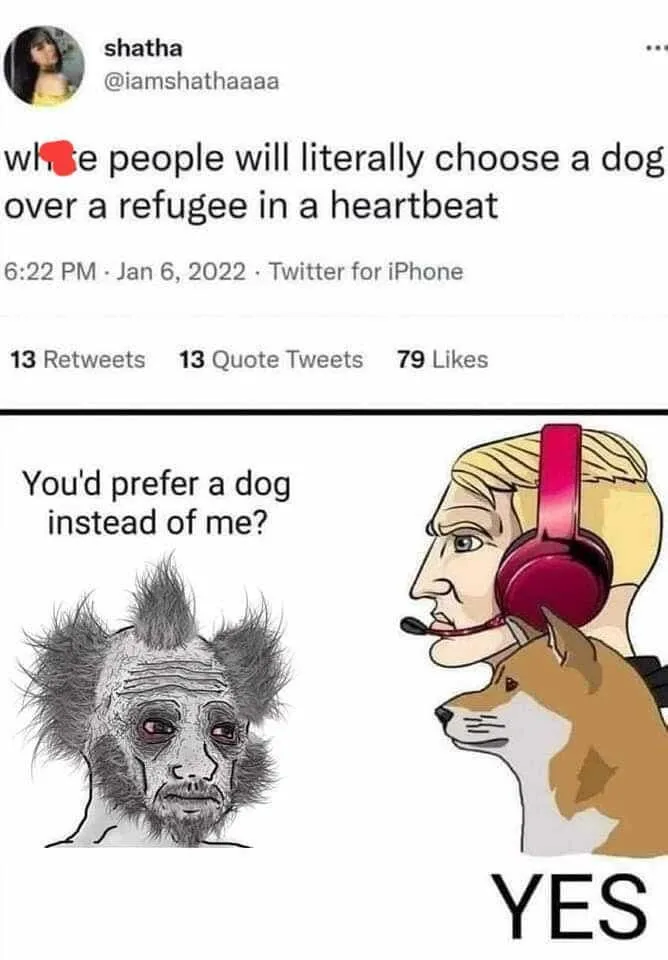
Task: Click the Jan 6, 2022 date
Action: click(x=181, y=271)
